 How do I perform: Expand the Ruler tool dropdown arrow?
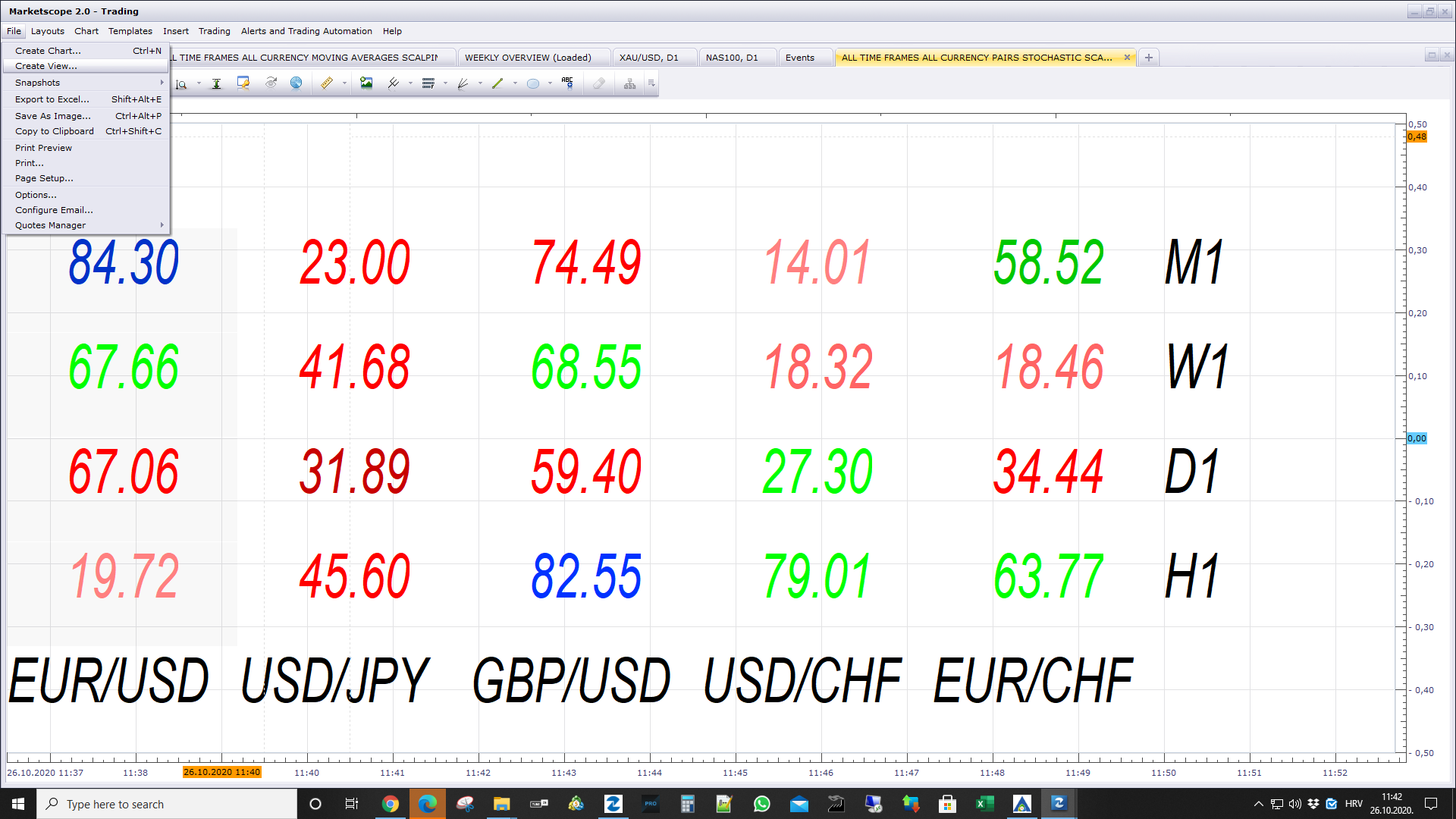coord(344,83)
